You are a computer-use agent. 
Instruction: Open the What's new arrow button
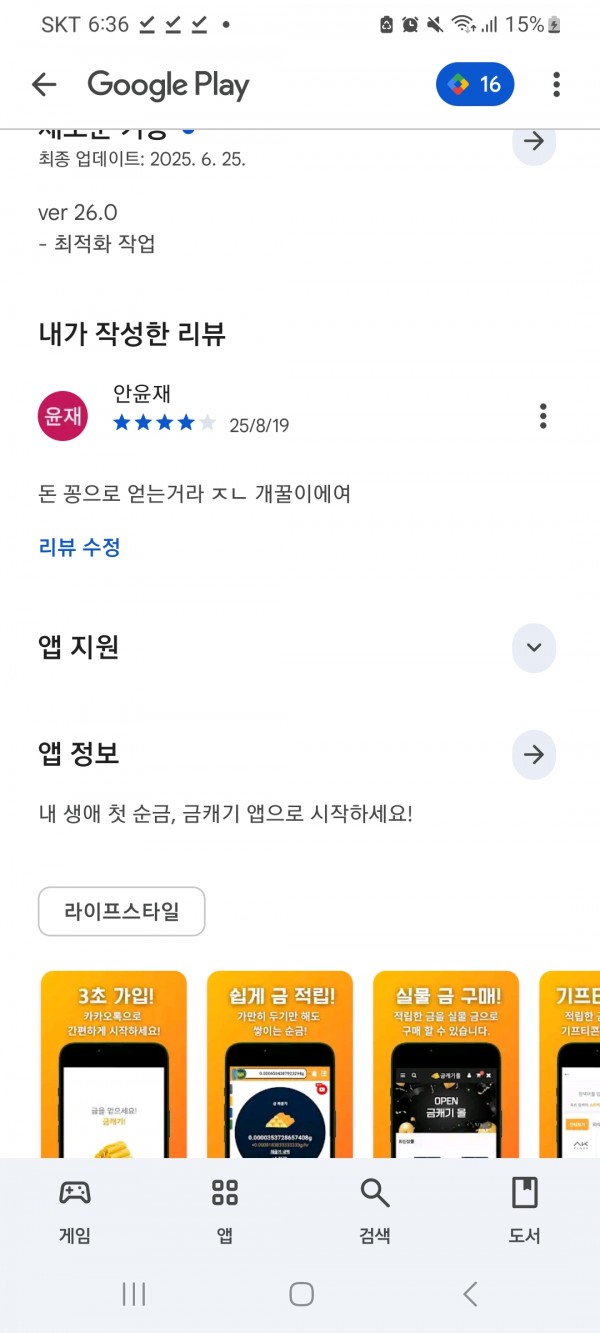tap(534, 141)
